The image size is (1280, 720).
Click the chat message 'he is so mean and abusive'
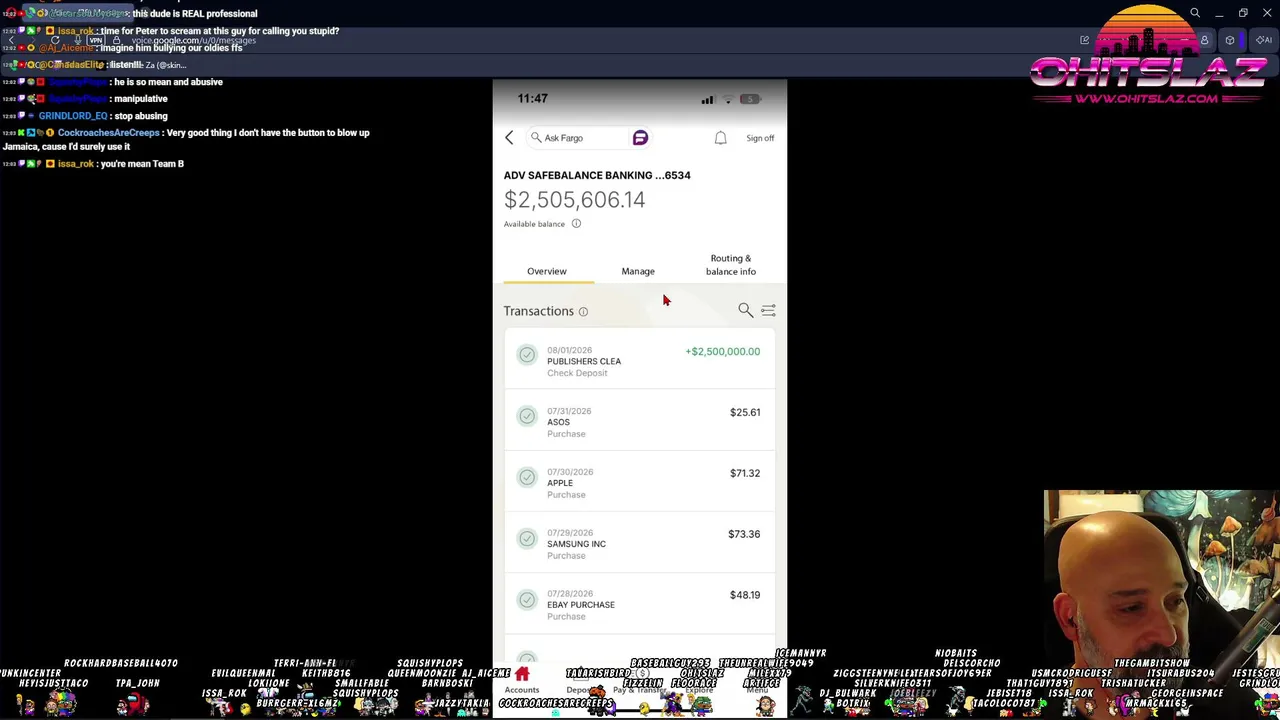pyautogui.click(x=112, y=82)
